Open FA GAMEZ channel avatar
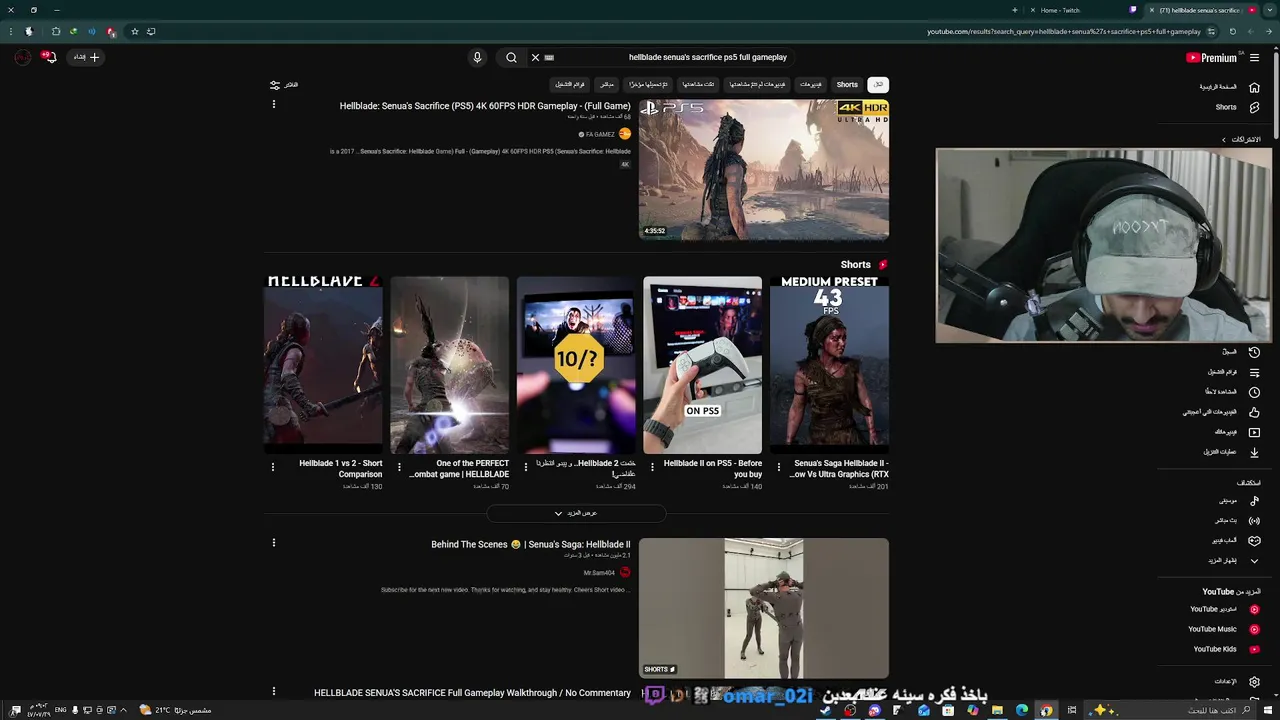Image resolution: width=1280 pixels, height=720 pixels. click(x=625, y=134)
